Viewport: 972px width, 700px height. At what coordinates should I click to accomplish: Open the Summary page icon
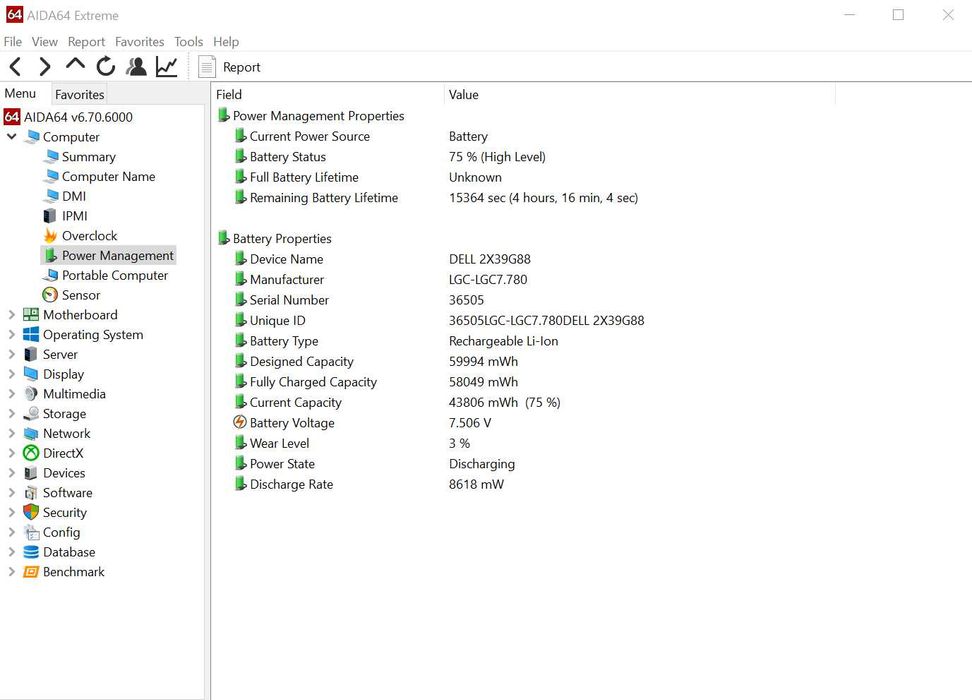pos(51,156)
